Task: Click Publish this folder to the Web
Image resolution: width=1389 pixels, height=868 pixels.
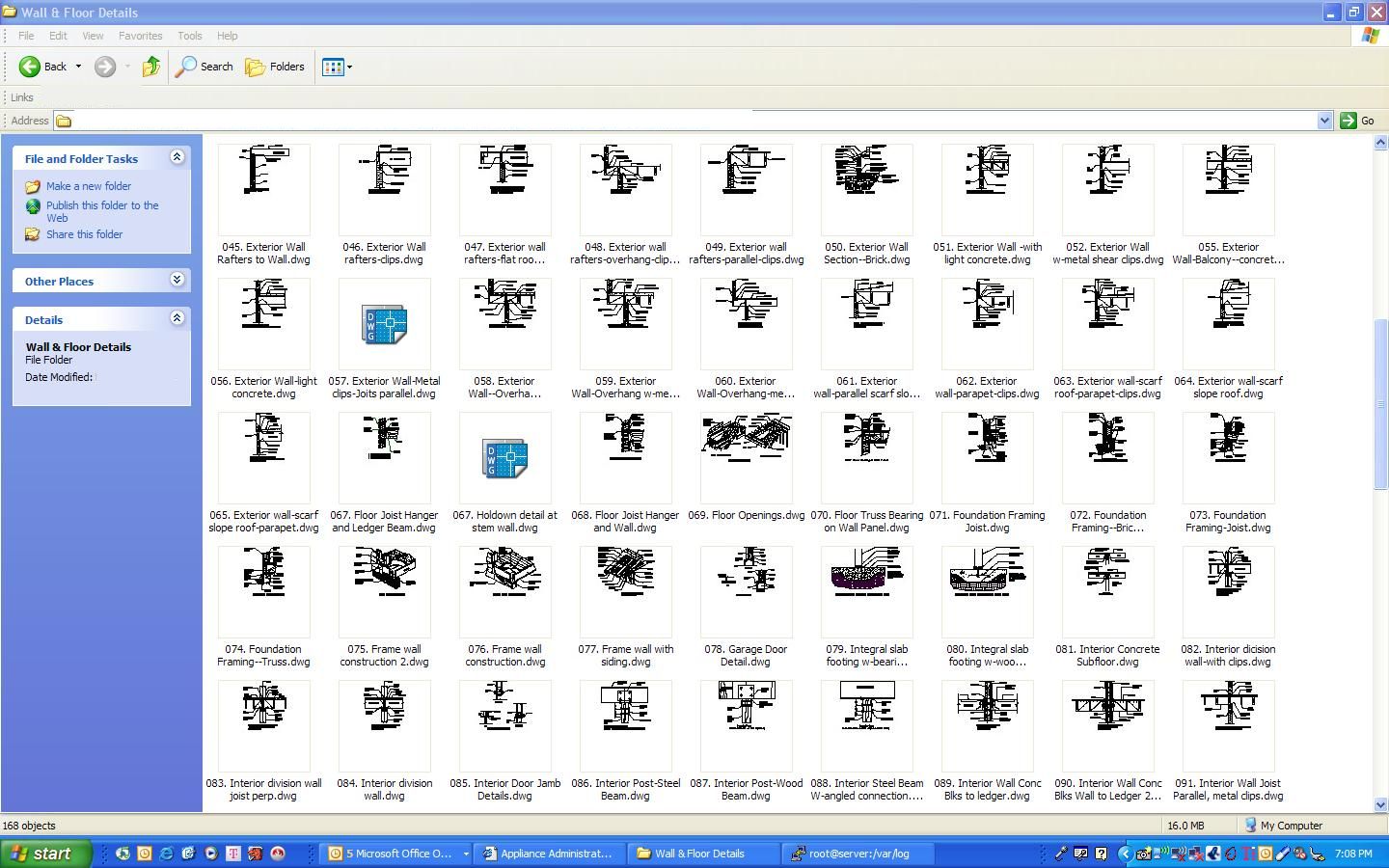Action: tap(102, 211)
